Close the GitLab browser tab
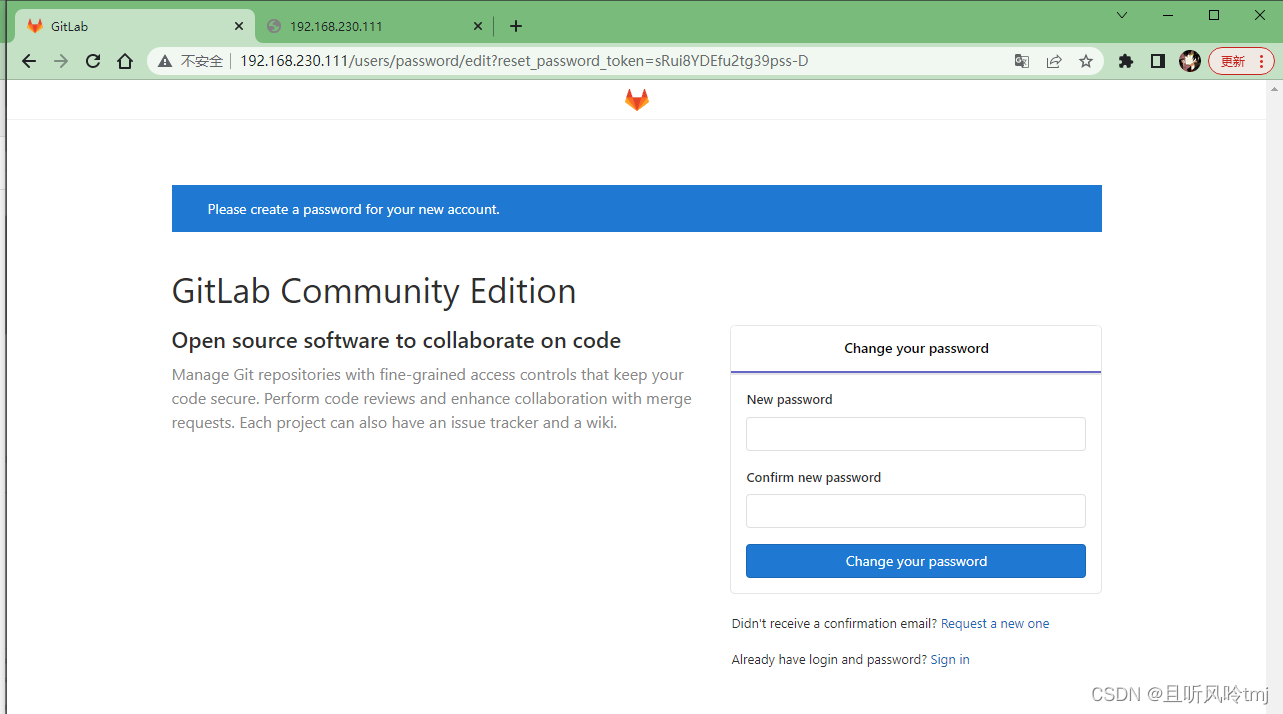This screenshot has height=714, width=1283. (x=239, y=26)
